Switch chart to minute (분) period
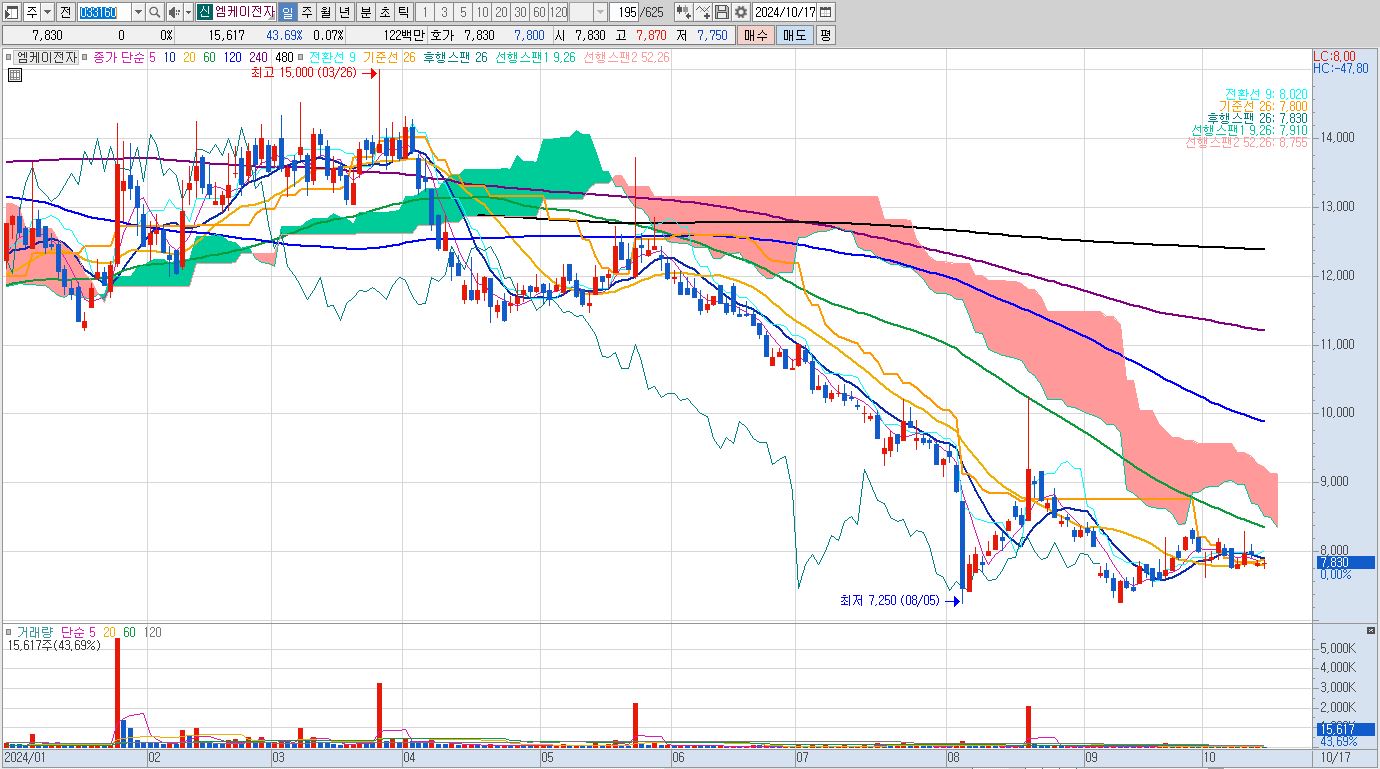Viewport: 1380px width, 769px height. [365, 12]
